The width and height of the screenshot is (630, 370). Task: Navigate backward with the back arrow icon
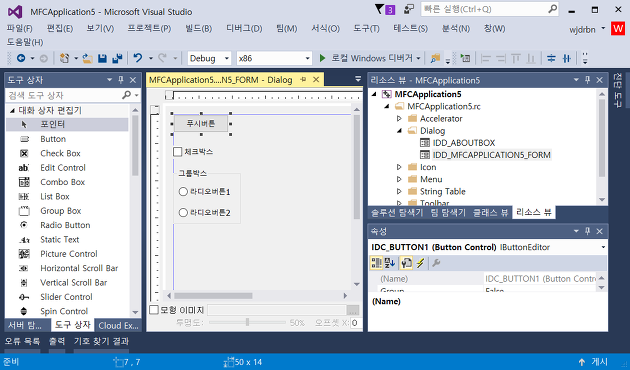pos(21,59)
